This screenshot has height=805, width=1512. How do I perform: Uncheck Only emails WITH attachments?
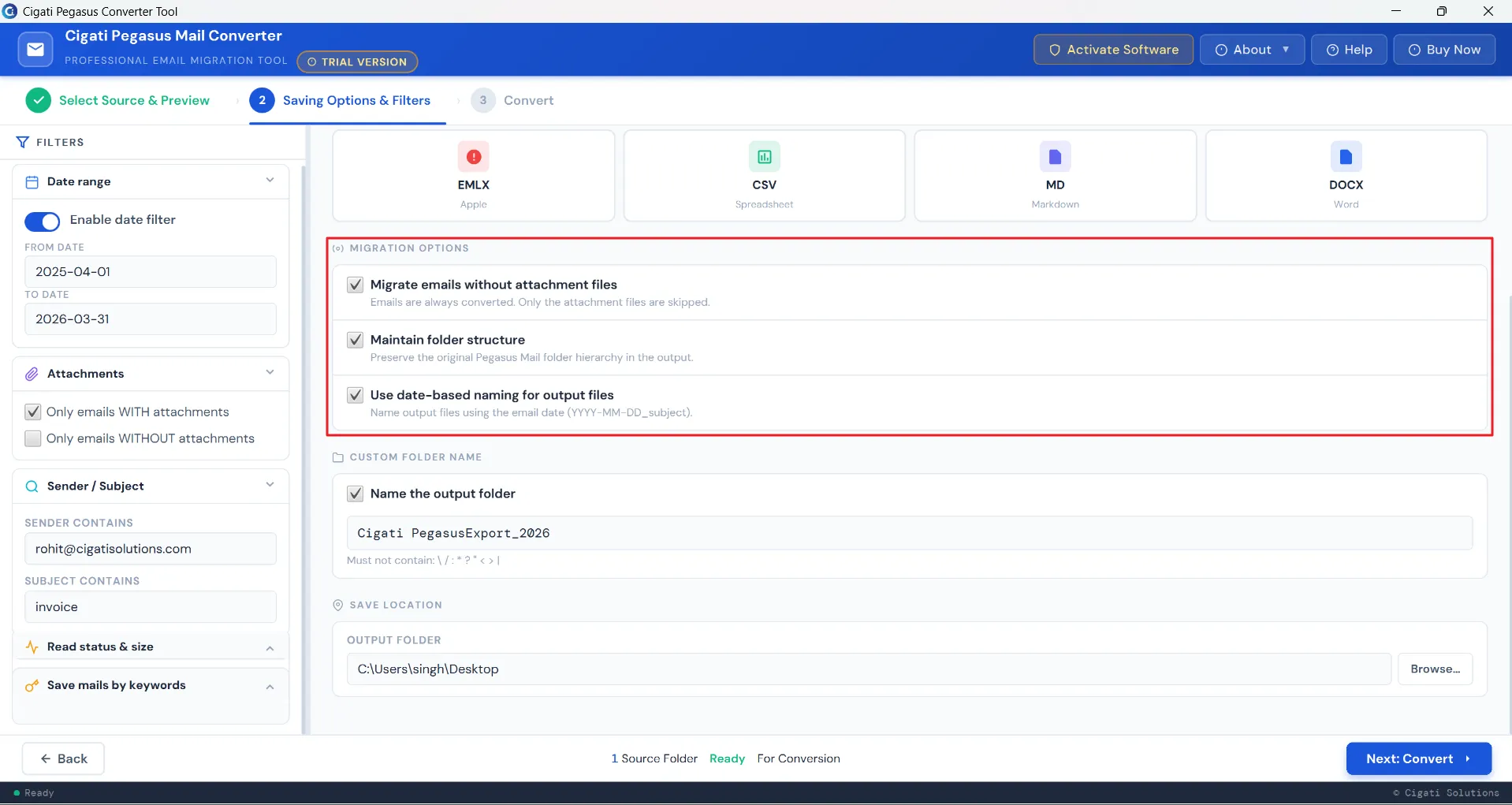pyautogui.click(x=33, y=412)
